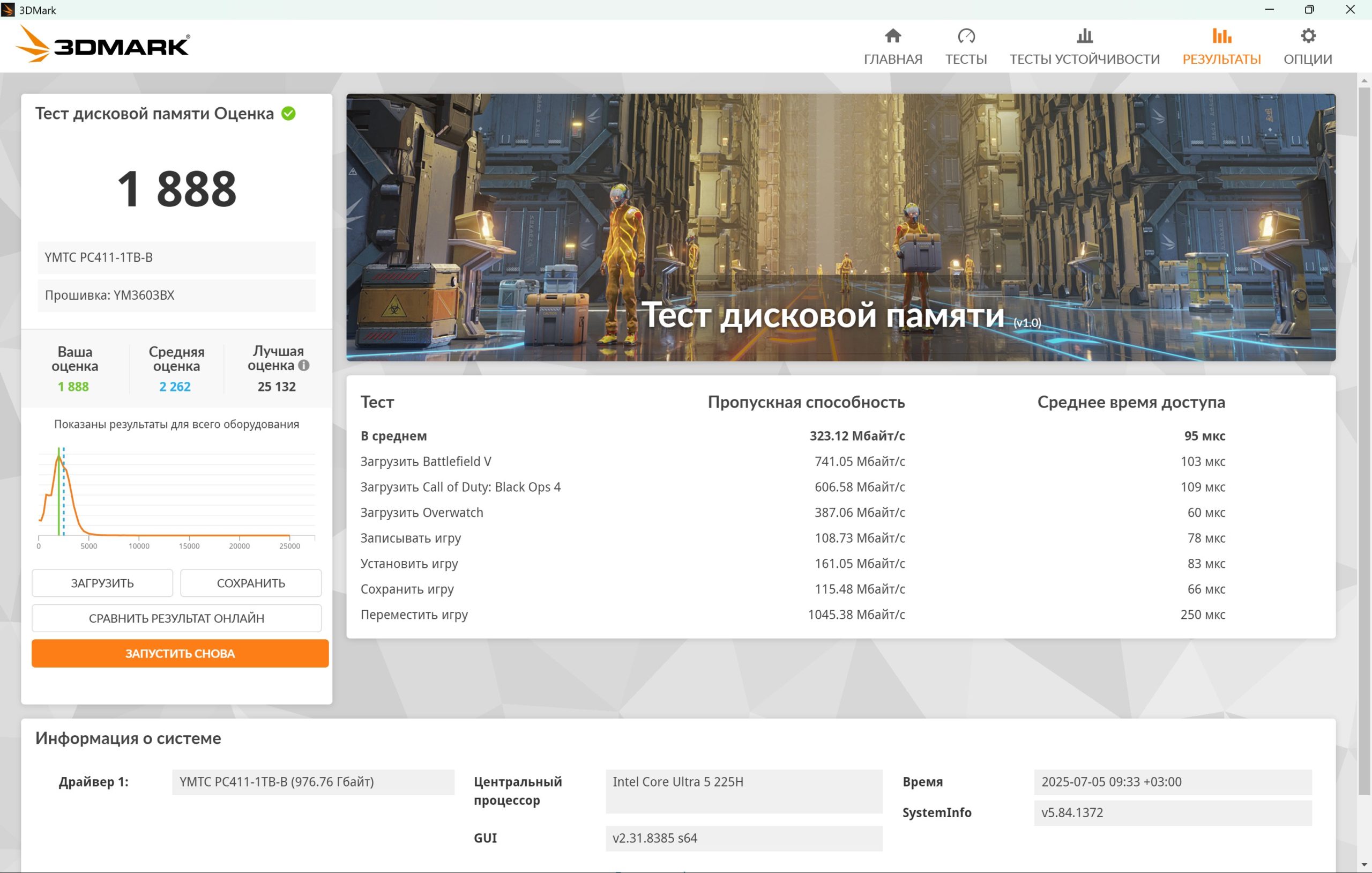Viewport: 1372px width, 873px height.
Task: Click the speedometer tests icon
Action: (x=966, y=36)
